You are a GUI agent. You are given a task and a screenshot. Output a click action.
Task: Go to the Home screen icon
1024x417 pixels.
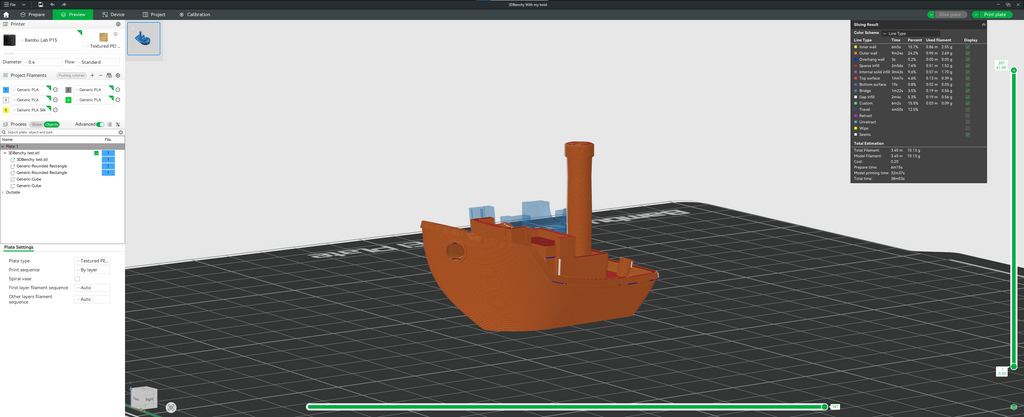6,14
